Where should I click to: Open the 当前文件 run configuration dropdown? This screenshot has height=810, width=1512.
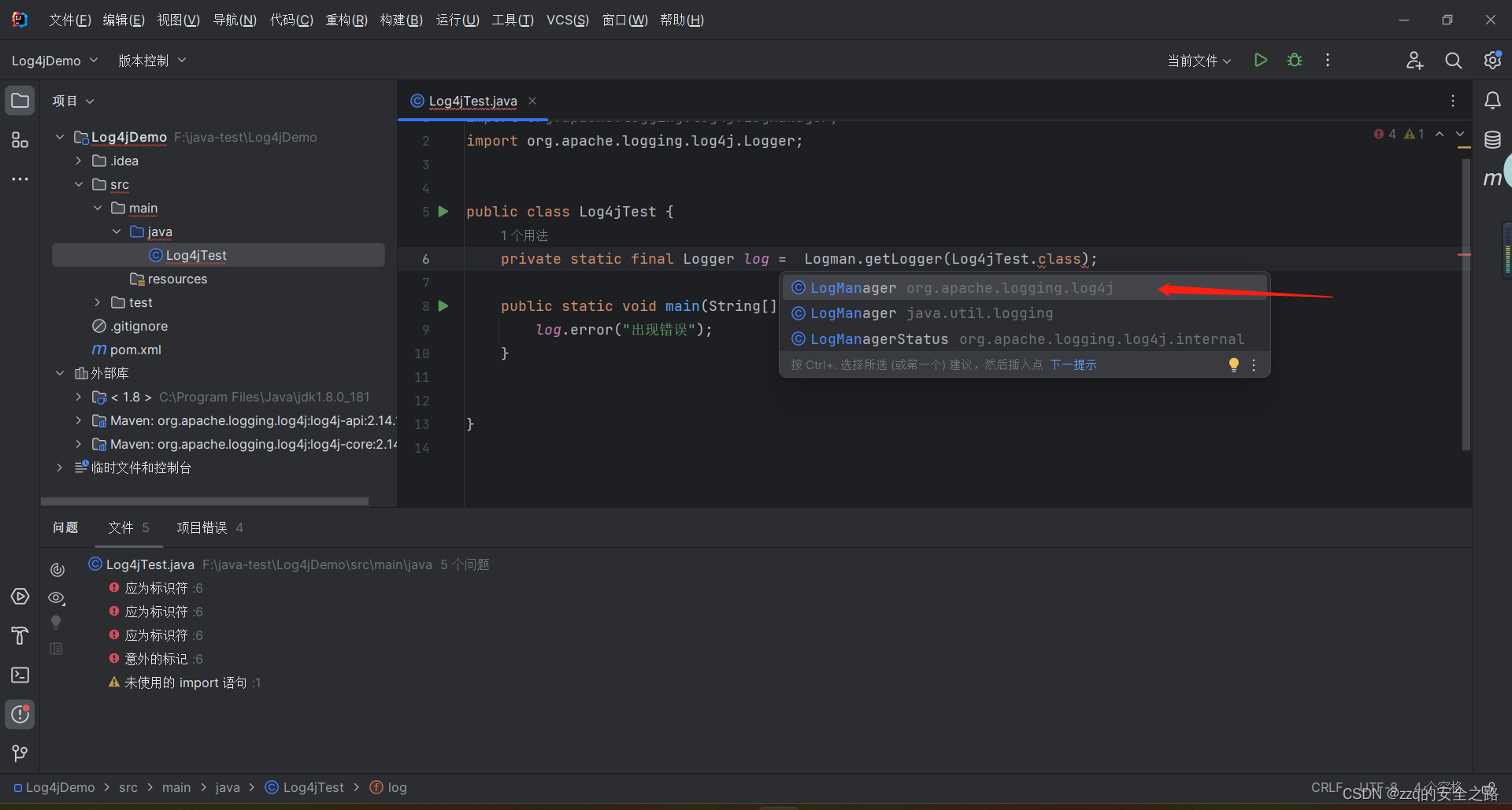tap(1199, 61)
